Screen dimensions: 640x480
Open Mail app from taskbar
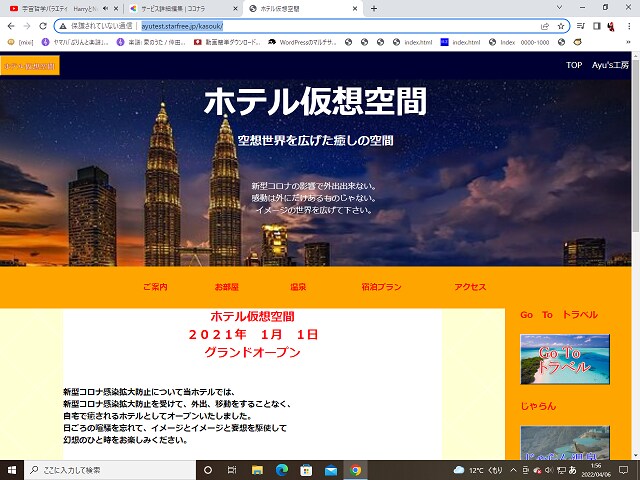[x=331, y=470]
